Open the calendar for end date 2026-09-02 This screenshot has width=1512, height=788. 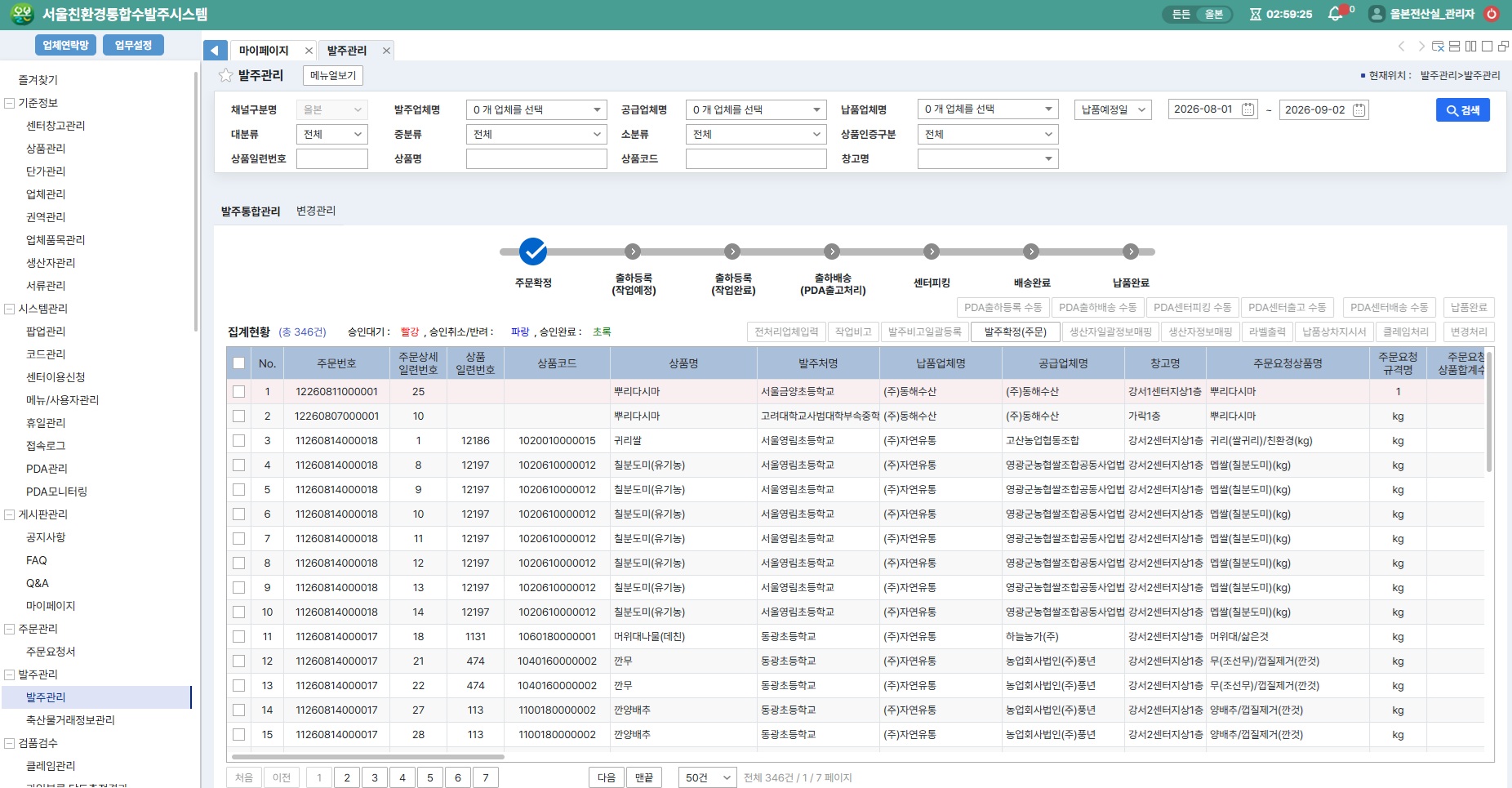coord(1359,109)
